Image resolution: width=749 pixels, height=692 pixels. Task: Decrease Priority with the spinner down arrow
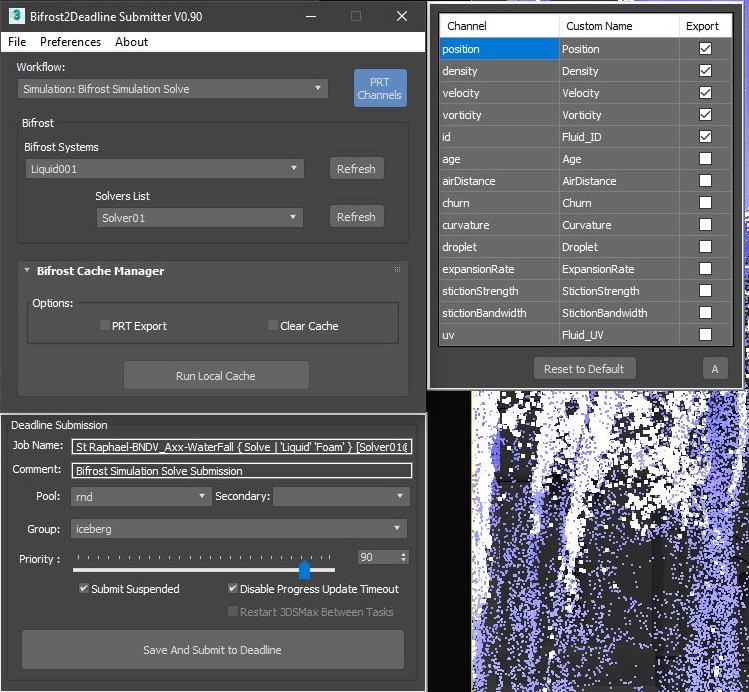click(x=404, y=561)
